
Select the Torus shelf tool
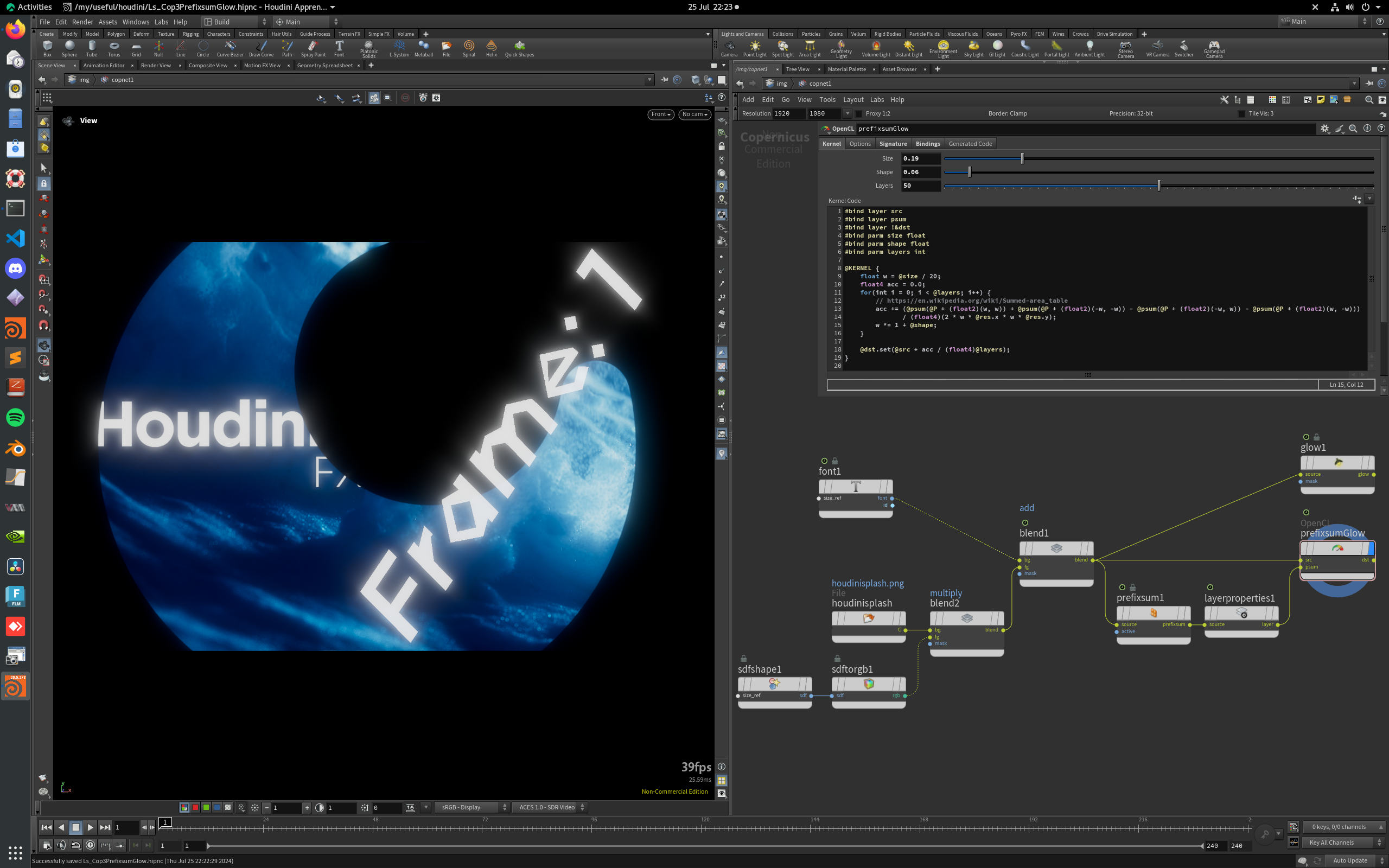point(113,48)
